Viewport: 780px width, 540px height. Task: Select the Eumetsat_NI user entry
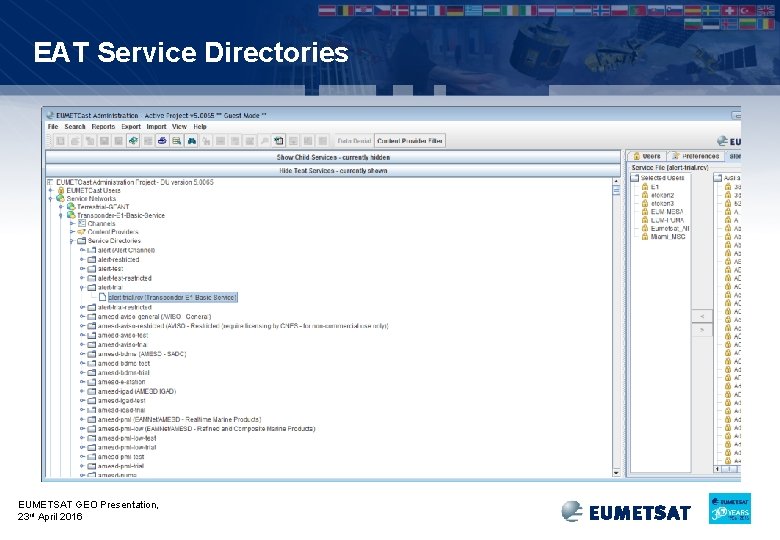[x=670, y=228]
